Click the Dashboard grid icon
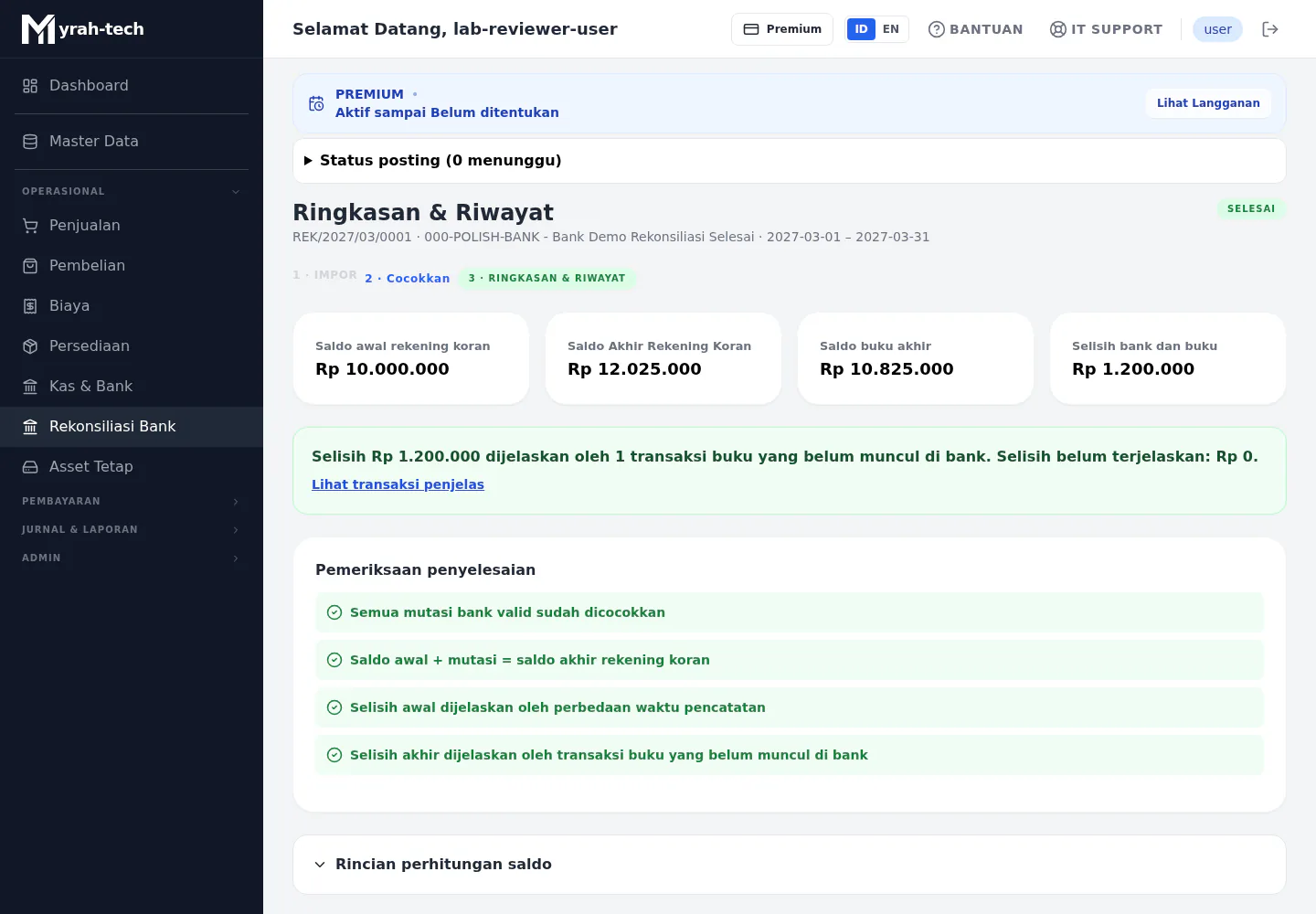 pyautogui.click(x=30, y=86)
